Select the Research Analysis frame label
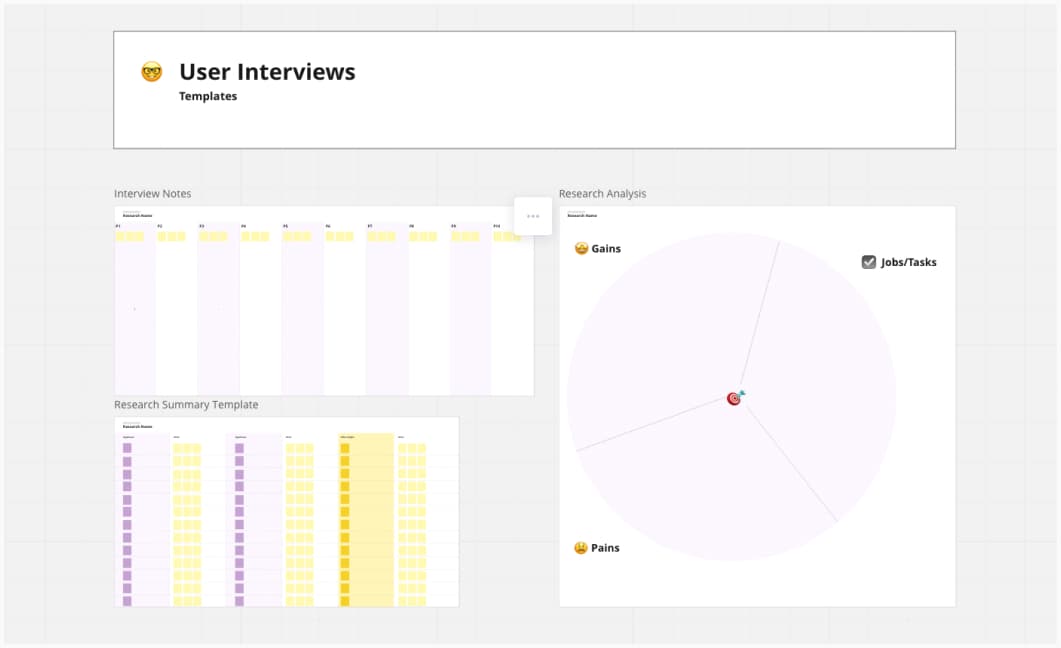The width and height of the screenshot is (1061, 648). (x=602, y=193)
